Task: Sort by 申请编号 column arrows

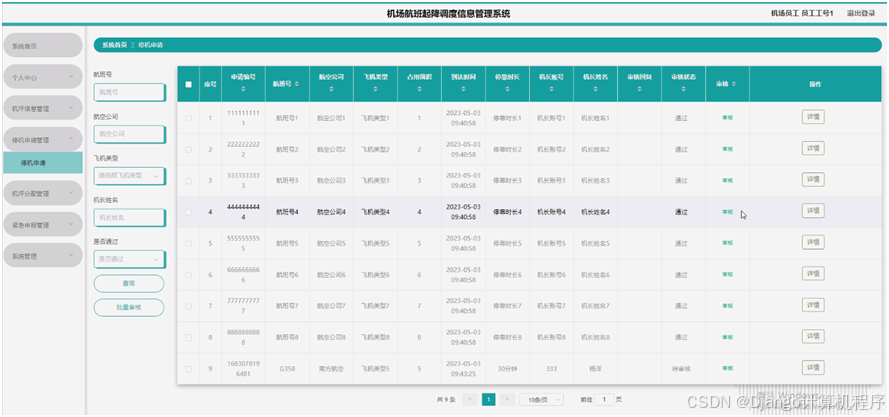Action: click(243, 90)
